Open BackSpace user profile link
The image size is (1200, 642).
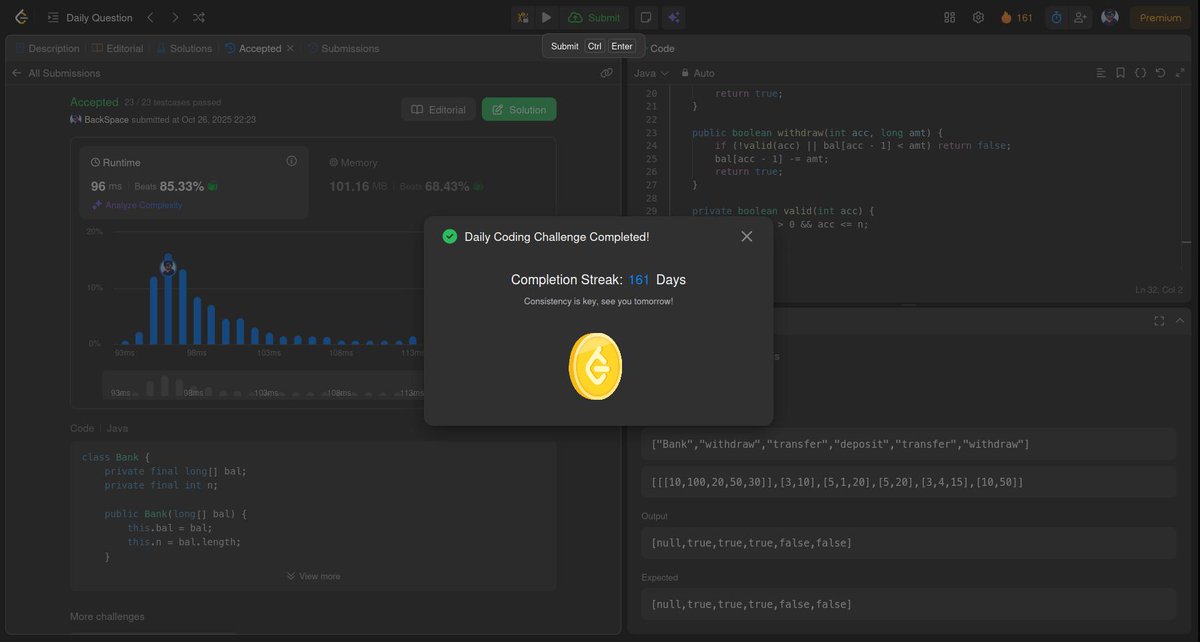(107, 119)
